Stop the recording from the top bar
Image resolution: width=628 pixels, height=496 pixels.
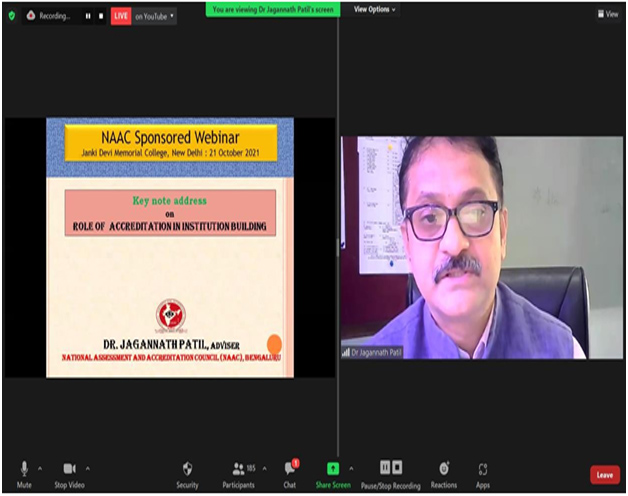point(101,16)
